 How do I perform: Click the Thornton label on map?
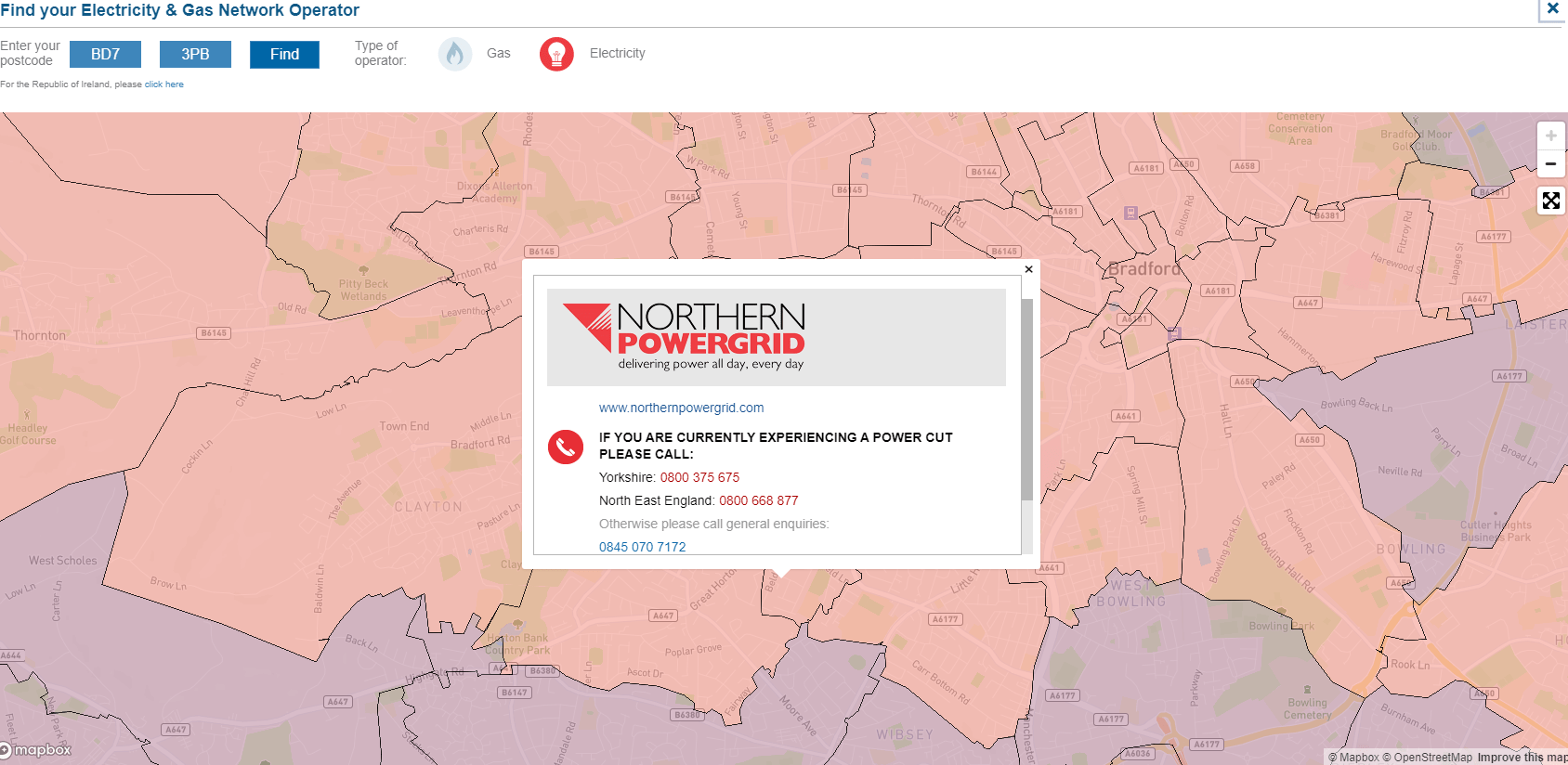pos(39,336)
